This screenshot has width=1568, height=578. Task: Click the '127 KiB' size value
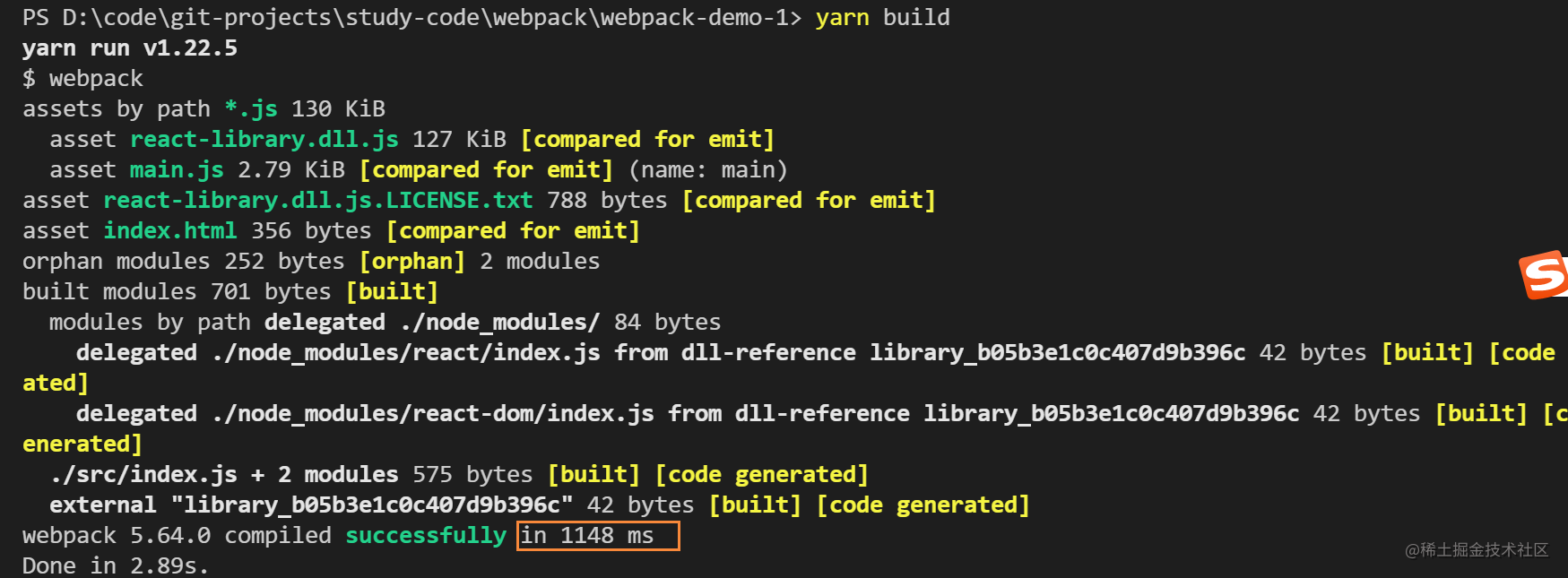[x=459, y=140]
